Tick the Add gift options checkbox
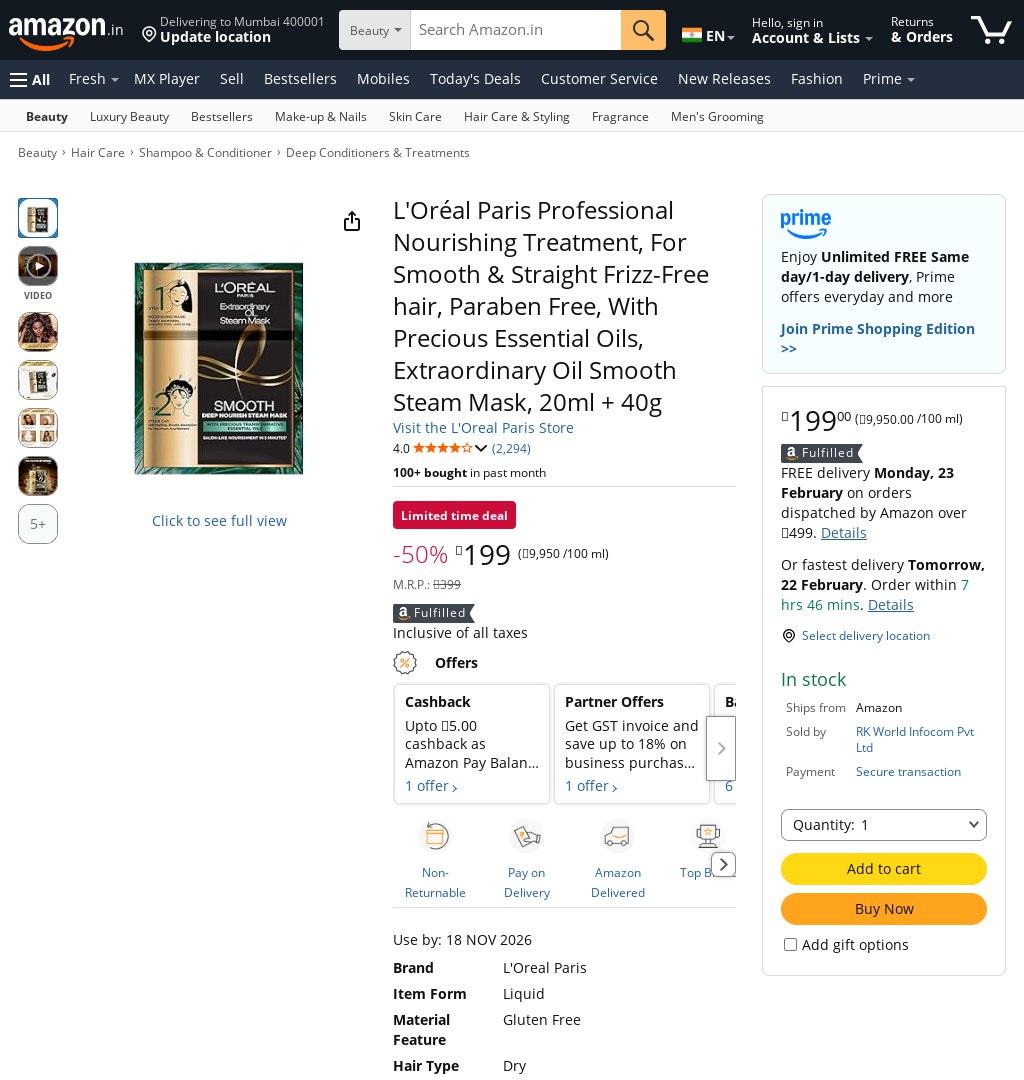Viewport: 1024px width, 1080px height. (791, 944)
